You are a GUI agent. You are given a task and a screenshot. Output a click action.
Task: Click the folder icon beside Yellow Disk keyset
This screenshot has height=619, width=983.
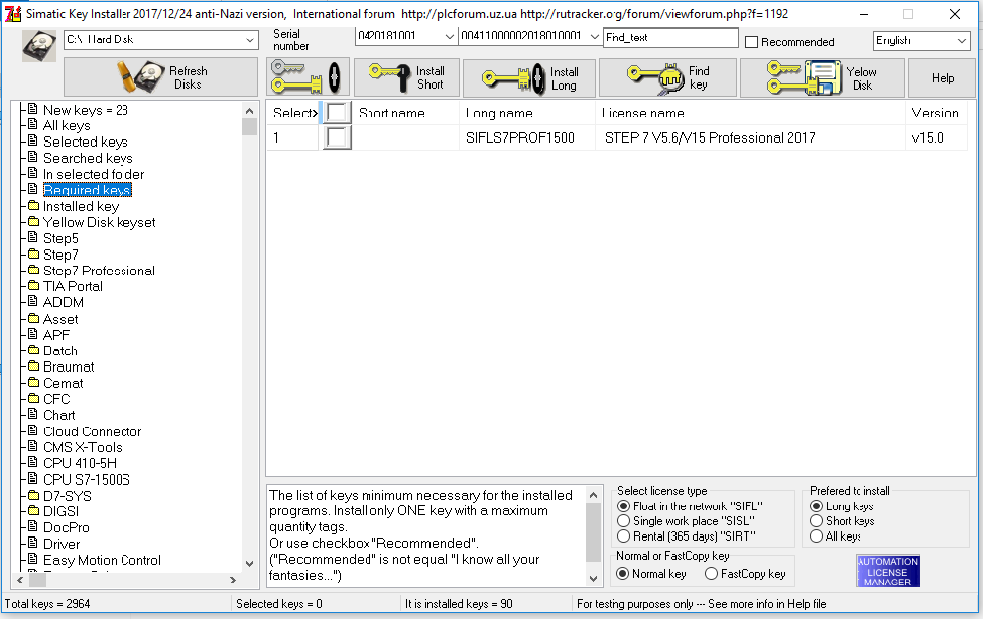[x=33, y=221]
